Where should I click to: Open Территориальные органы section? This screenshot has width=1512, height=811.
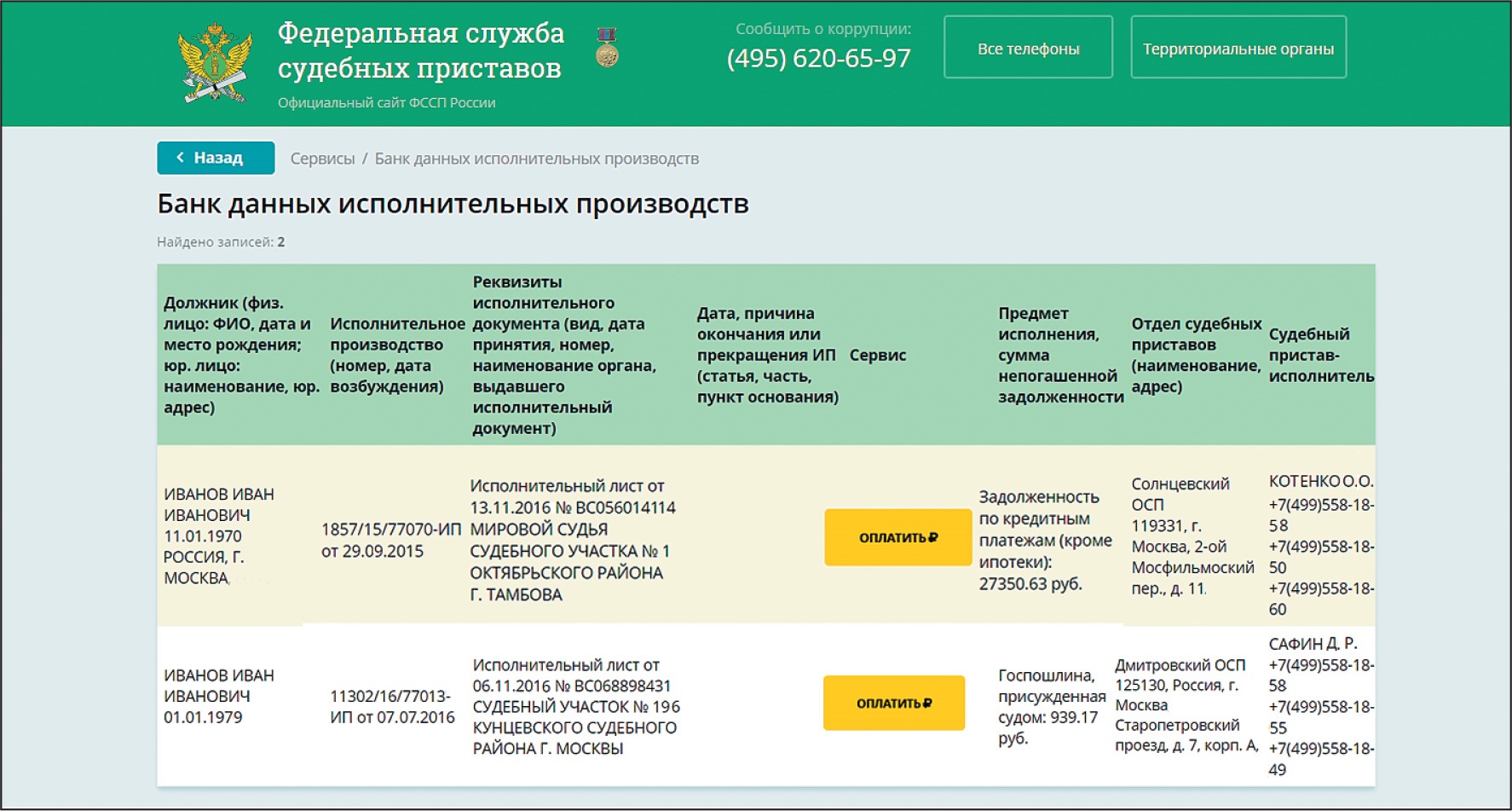tap(1238, 48)
